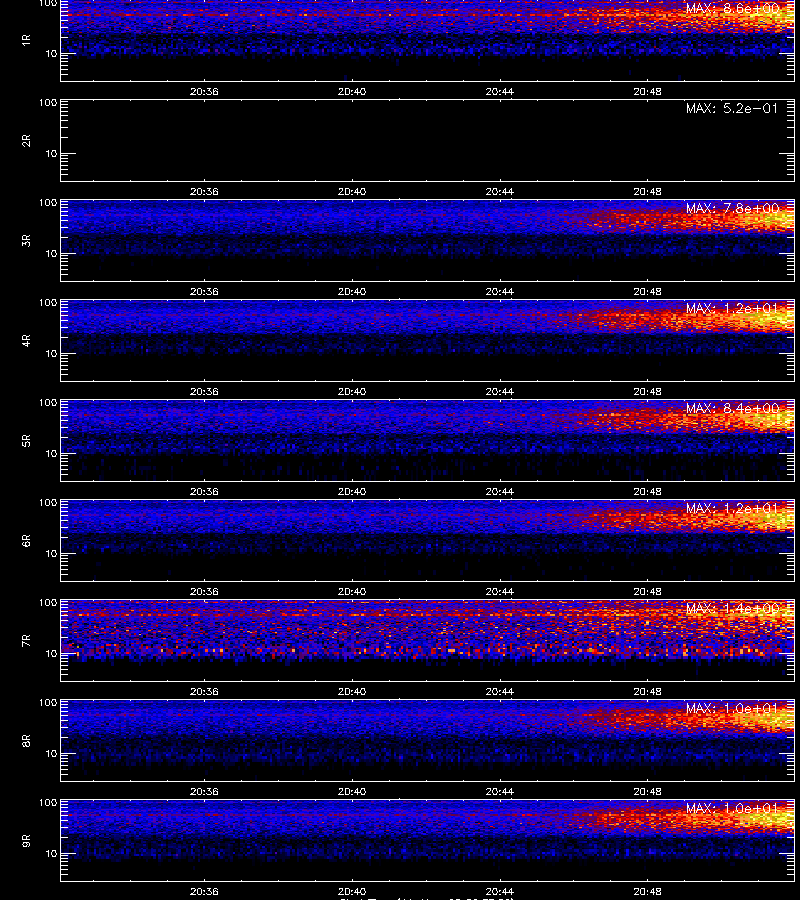Select the MAX: 5.2e-01 readout in panel 2R

pos(732,108)
